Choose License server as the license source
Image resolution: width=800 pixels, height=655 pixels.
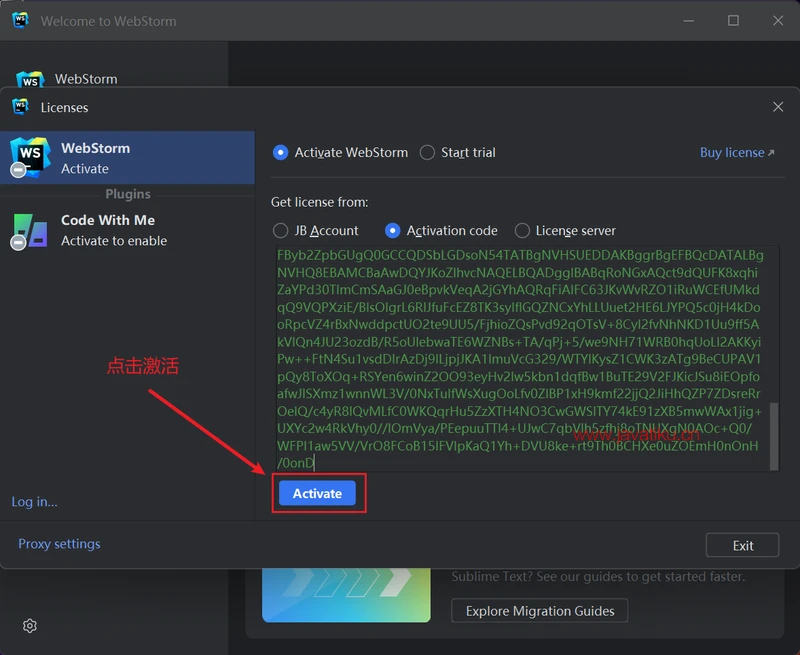coord(521,230)
